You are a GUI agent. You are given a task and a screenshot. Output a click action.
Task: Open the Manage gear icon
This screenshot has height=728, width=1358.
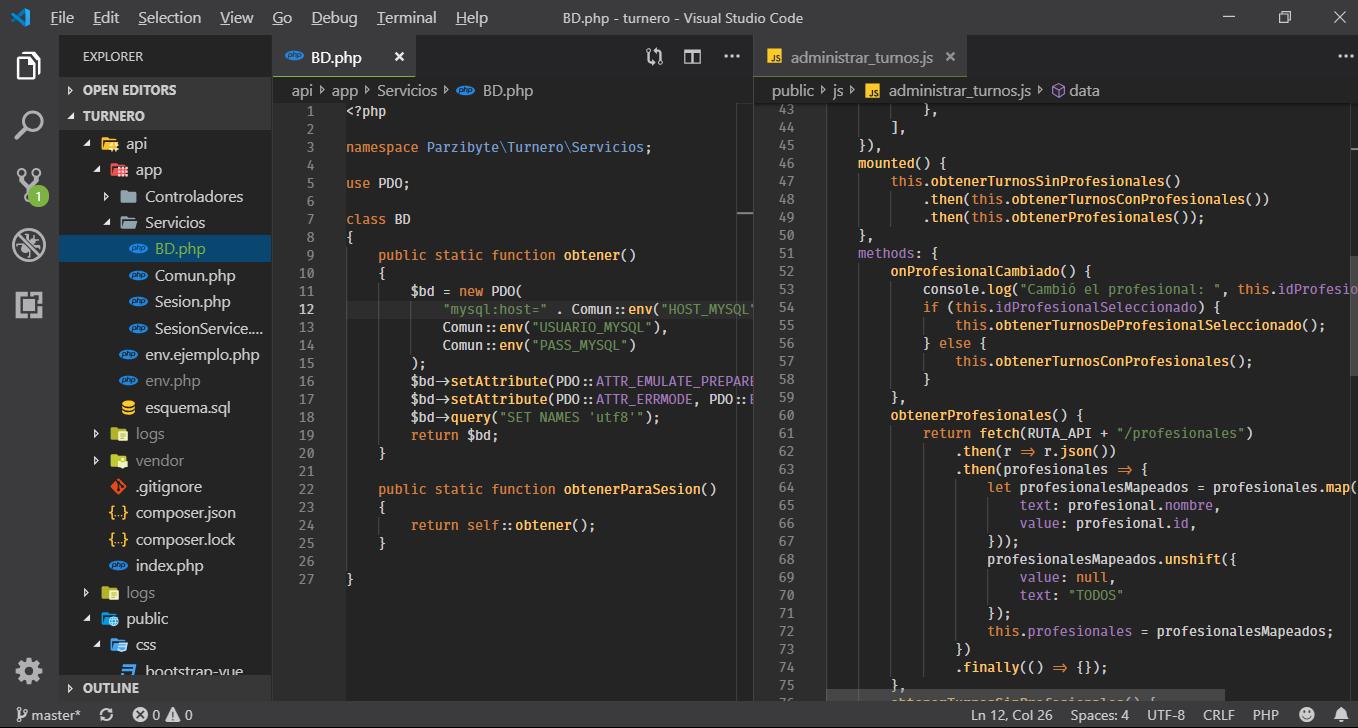click(x=29, y=670)
